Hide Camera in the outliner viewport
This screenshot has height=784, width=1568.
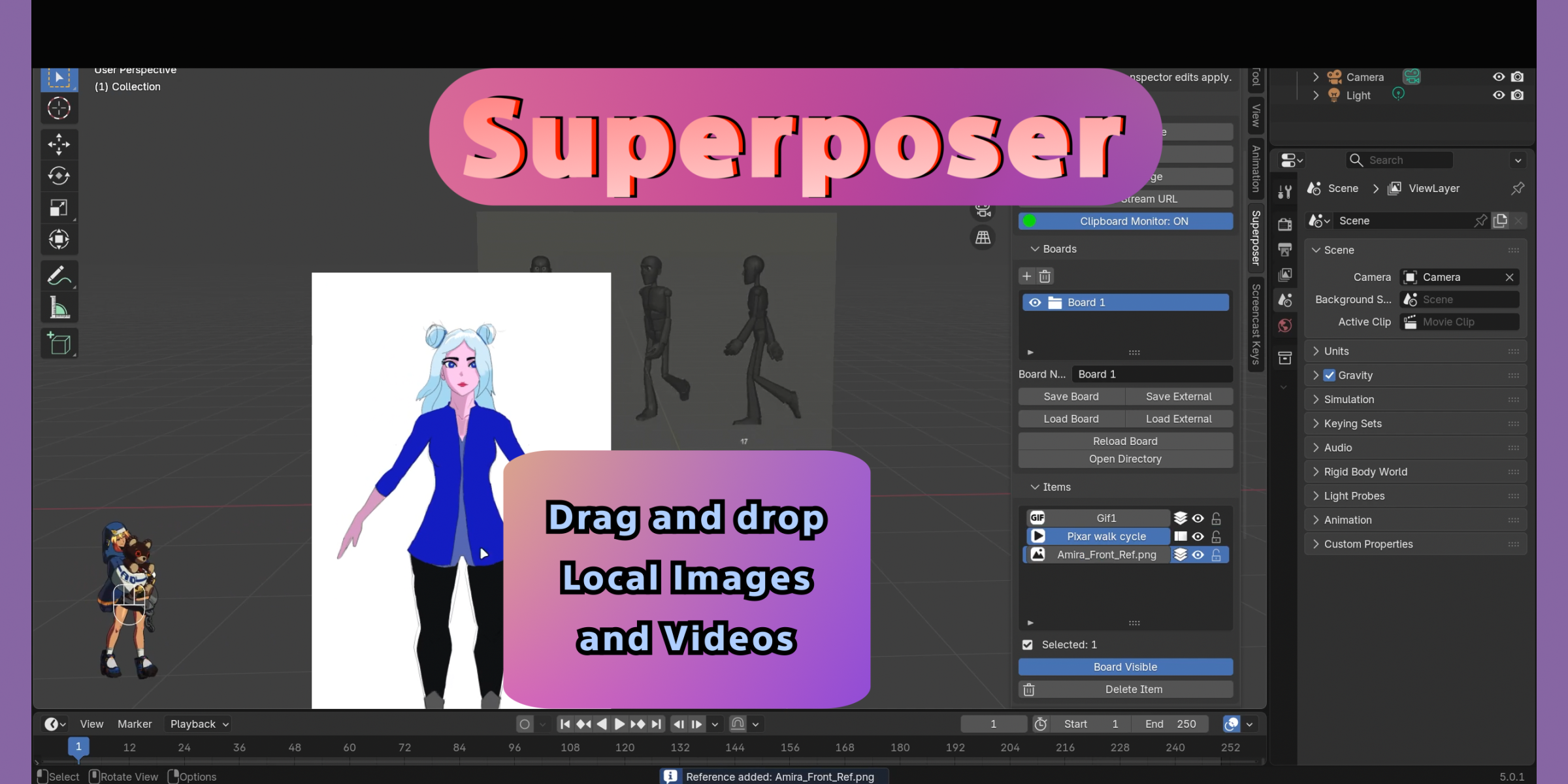click(1499, 77)
